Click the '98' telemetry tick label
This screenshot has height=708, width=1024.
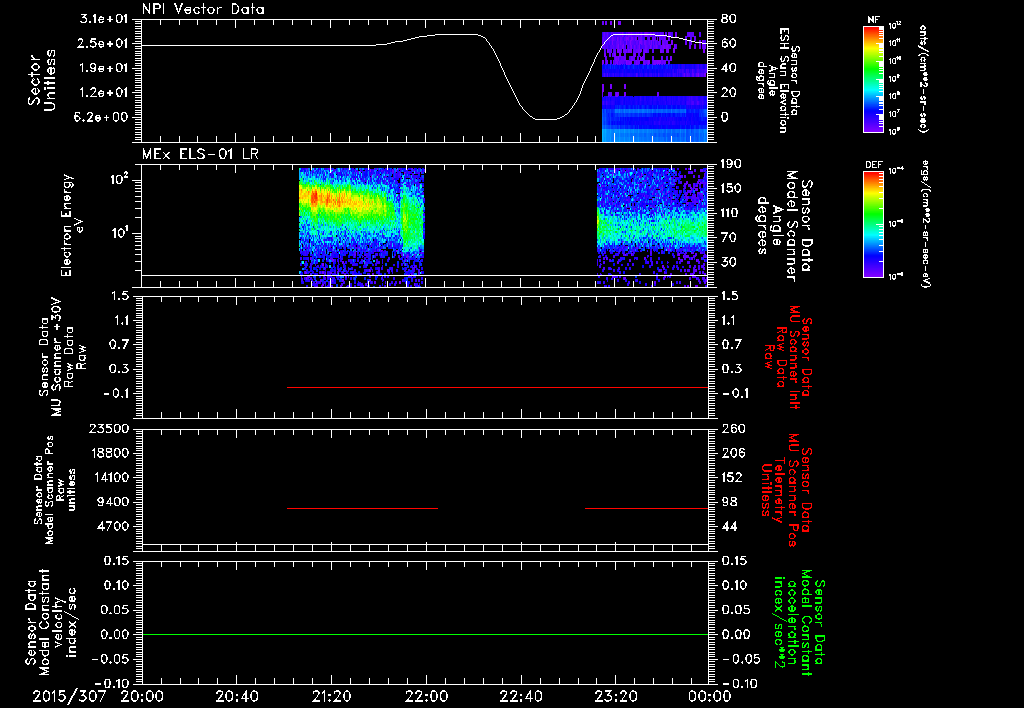click(729, 502)
